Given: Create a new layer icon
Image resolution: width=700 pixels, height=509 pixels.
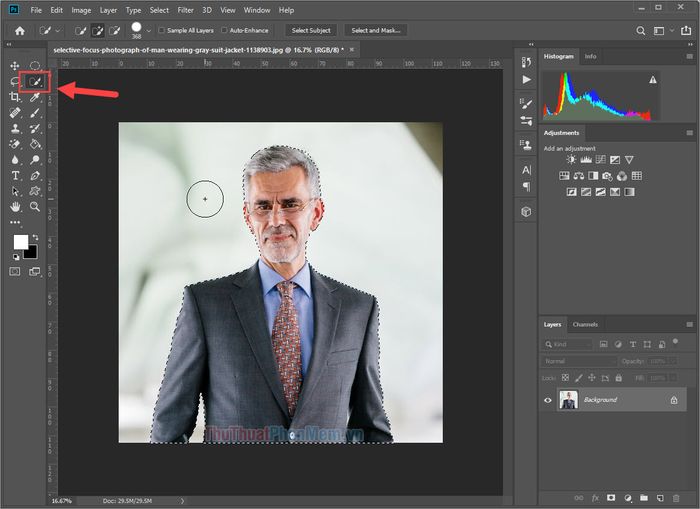Looking at the screenshot, I should coord(660,498).
